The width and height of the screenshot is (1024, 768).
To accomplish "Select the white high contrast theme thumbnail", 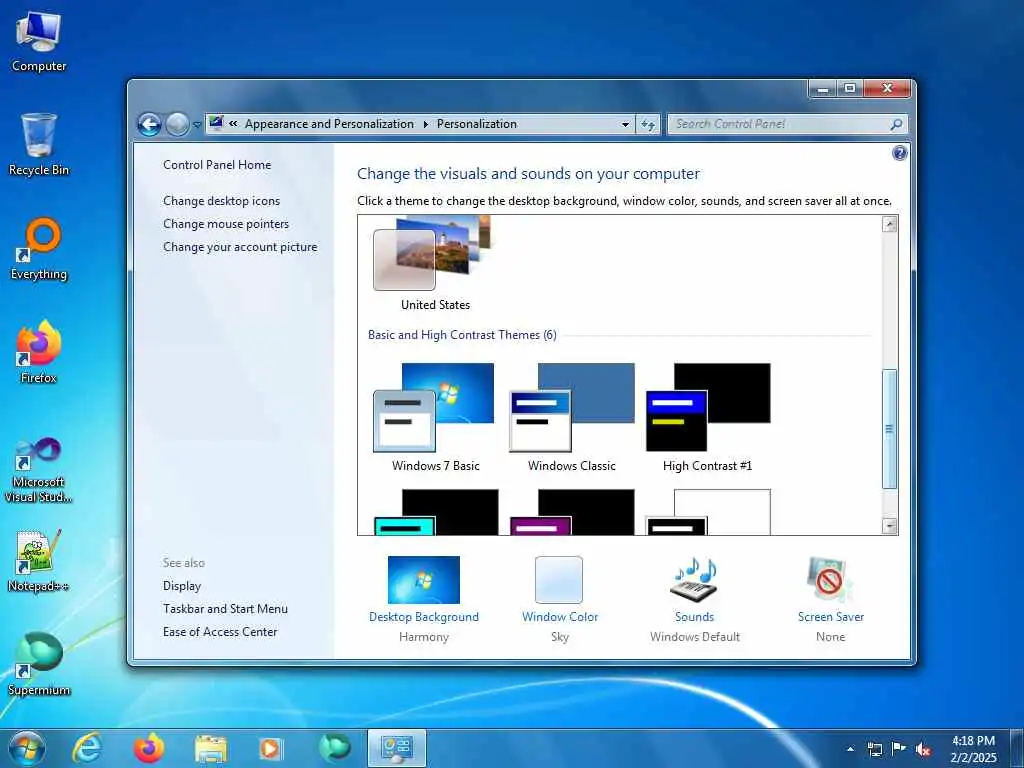I will (709, 512).
